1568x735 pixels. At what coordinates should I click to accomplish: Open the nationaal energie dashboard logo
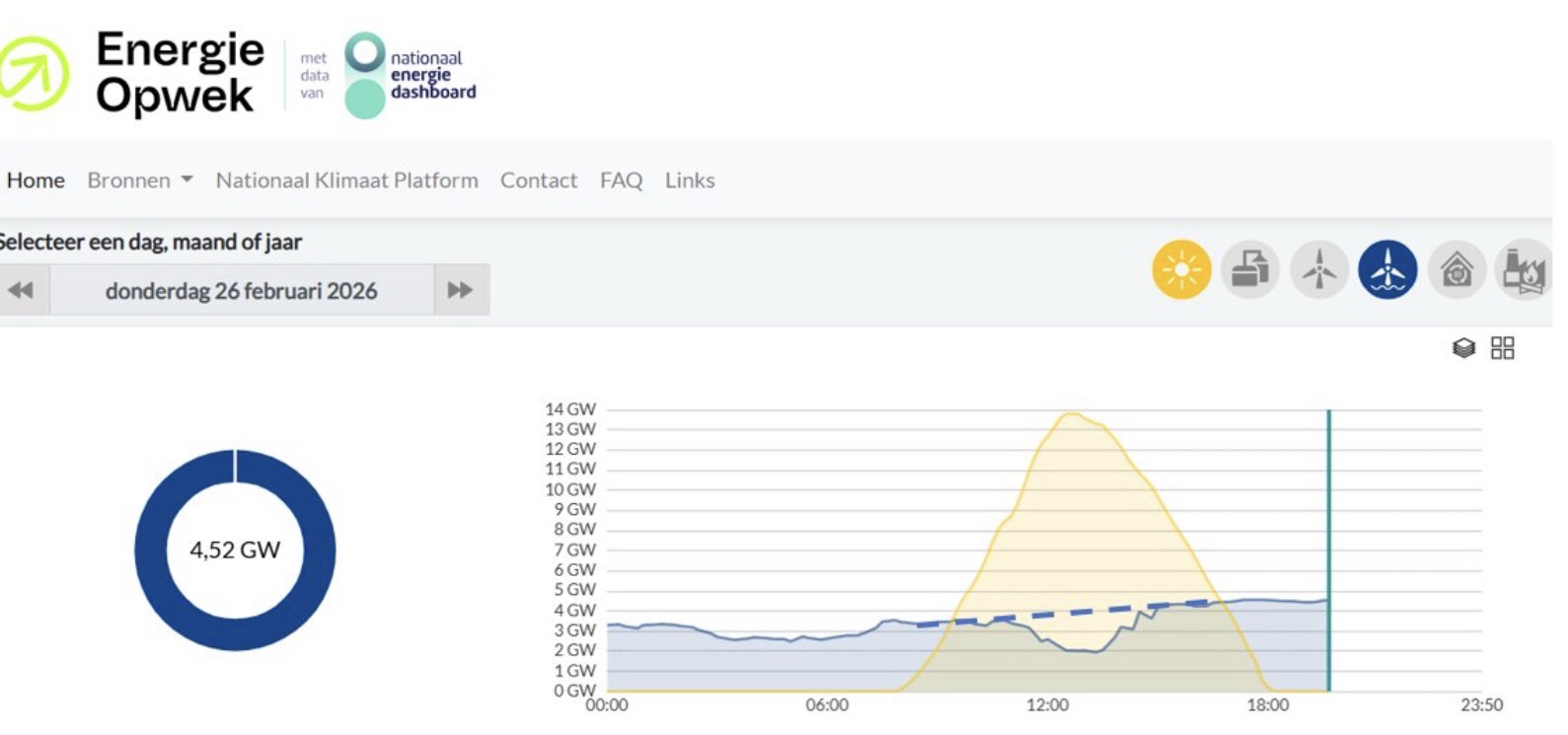410,76
